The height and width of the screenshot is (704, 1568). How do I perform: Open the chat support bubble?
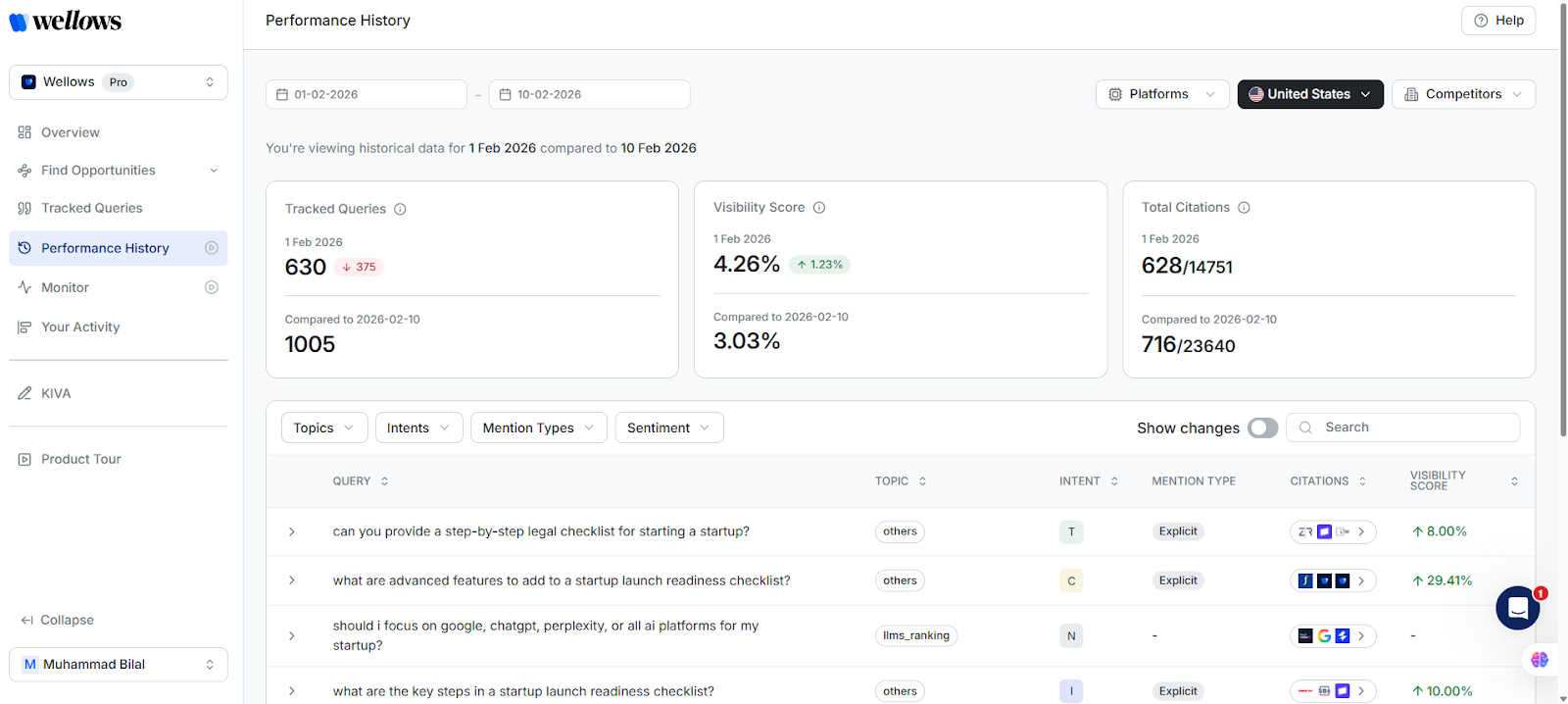point(1517,609)
